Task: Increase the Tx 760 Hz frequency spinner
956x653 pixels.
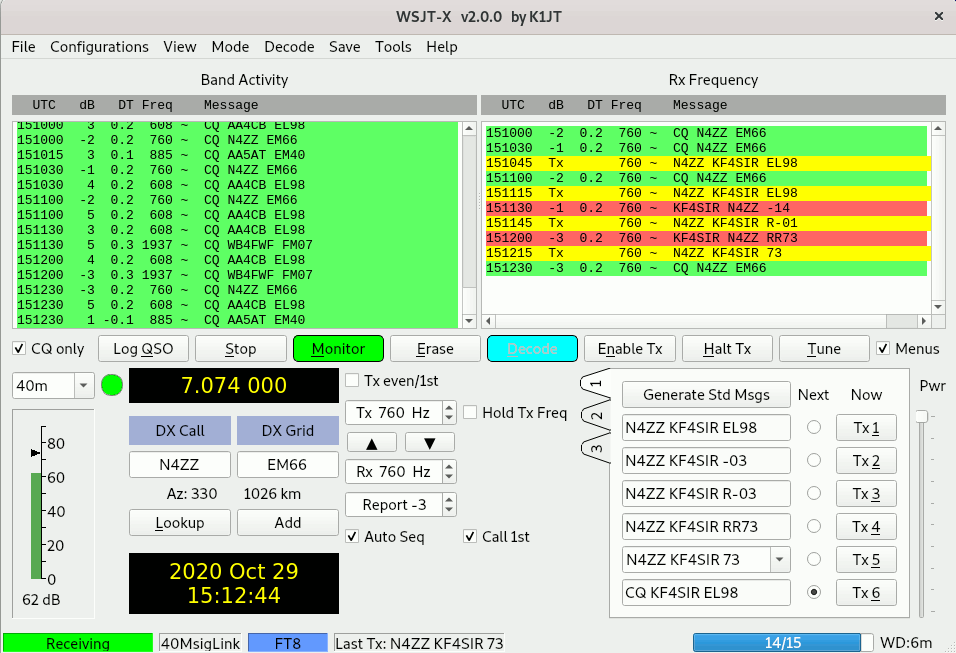Action: [449, 407]
